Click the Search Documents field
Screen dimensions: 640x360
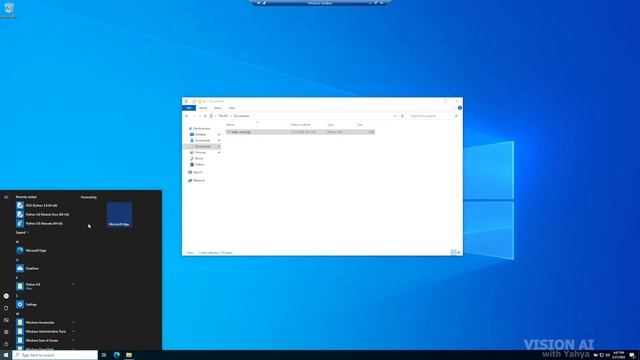(433, 116)
